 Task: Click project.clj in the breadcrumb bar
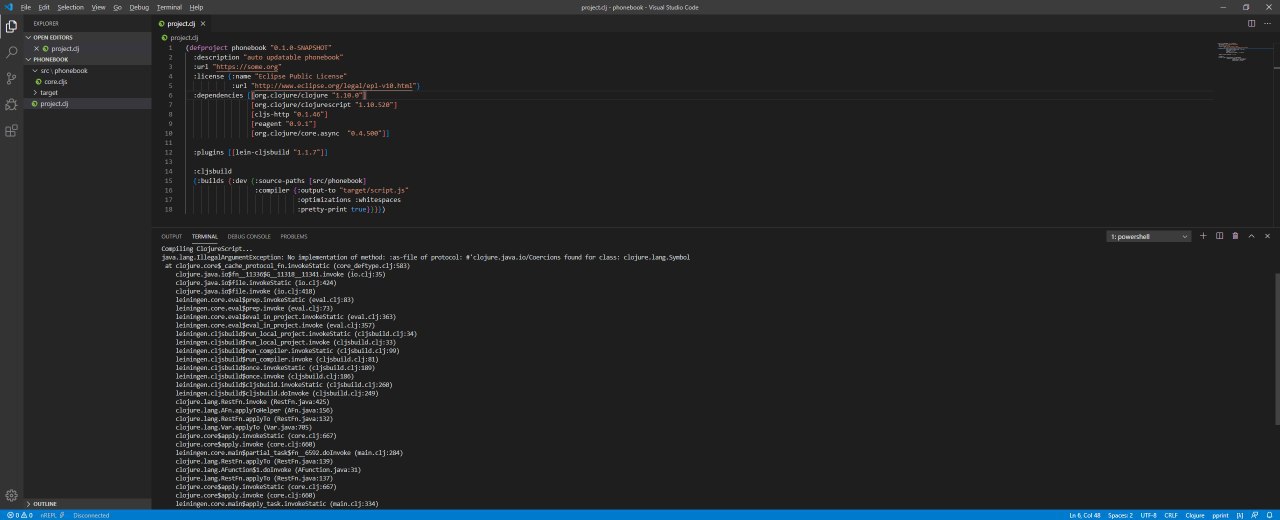182,37
